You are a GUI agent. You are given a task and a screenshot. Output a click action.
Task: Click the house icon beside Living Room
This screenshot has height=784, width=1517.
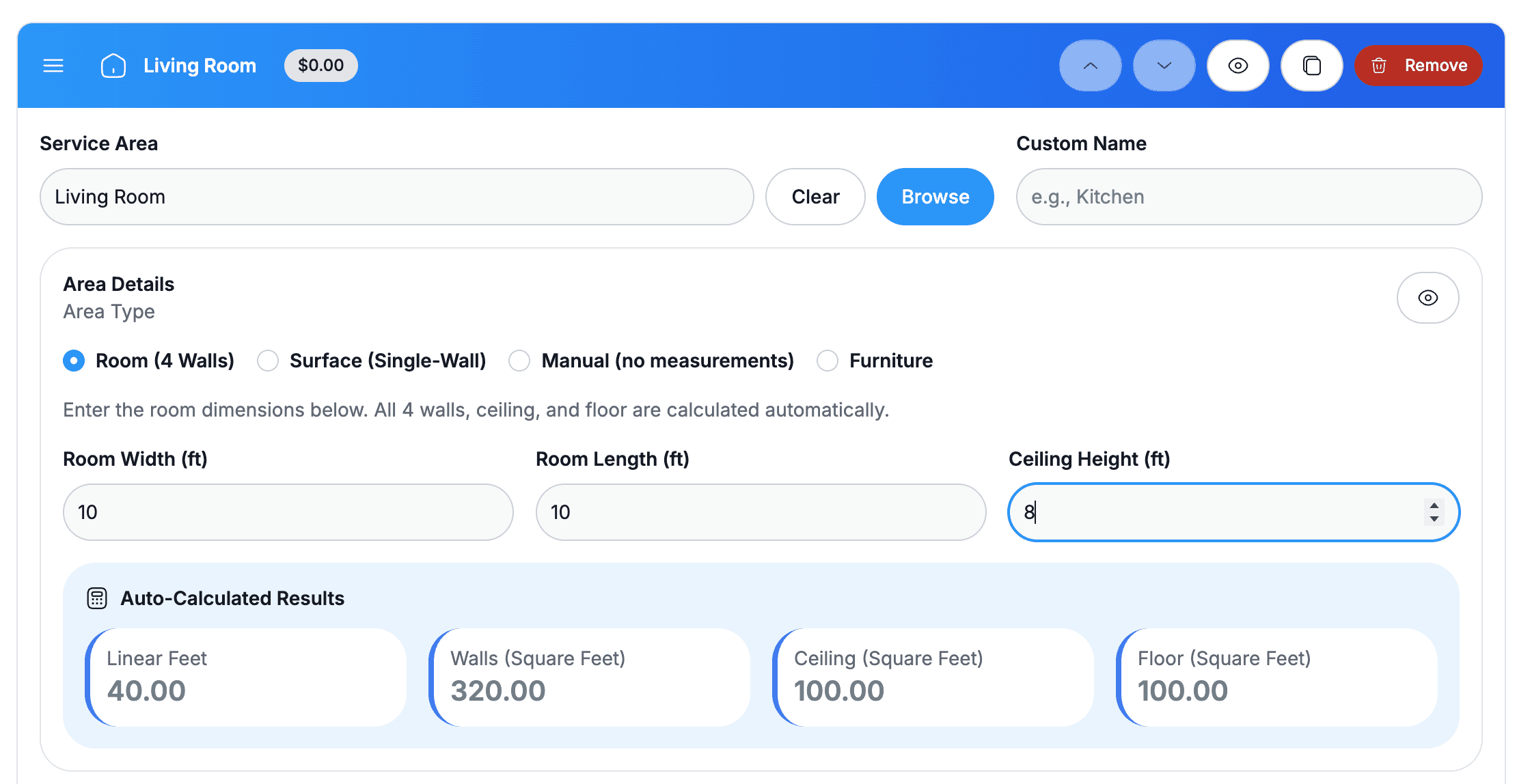(x=113, y=66)
